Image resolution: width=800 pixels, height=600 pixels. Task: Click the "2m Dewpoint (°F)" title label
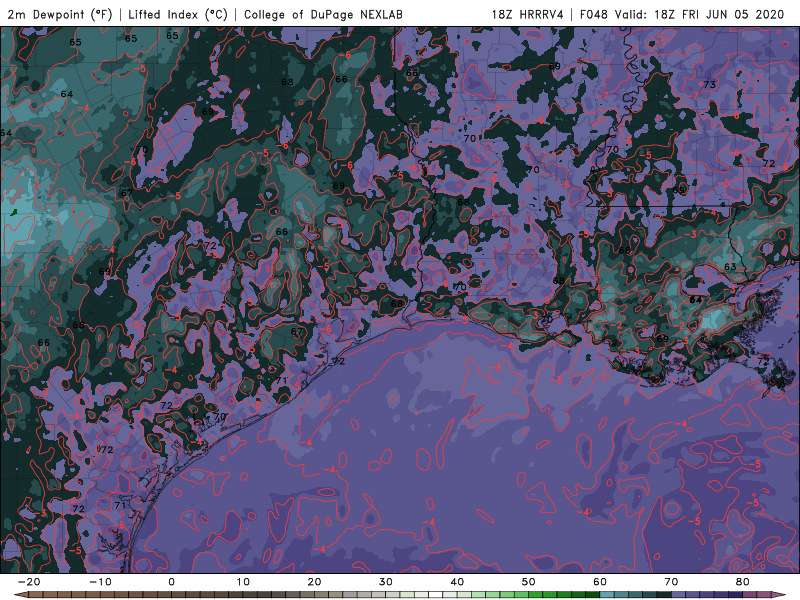click(x=60, y=14)
